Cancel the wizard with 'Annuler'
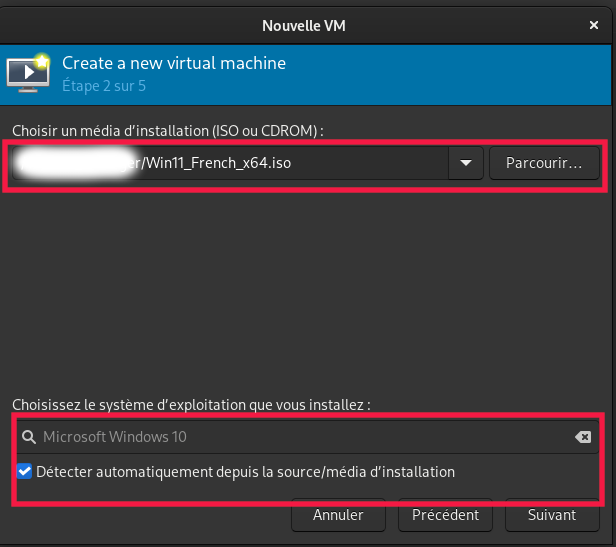Image resolution: width=616 pixels, height=547 pixels. click(338, 515)
